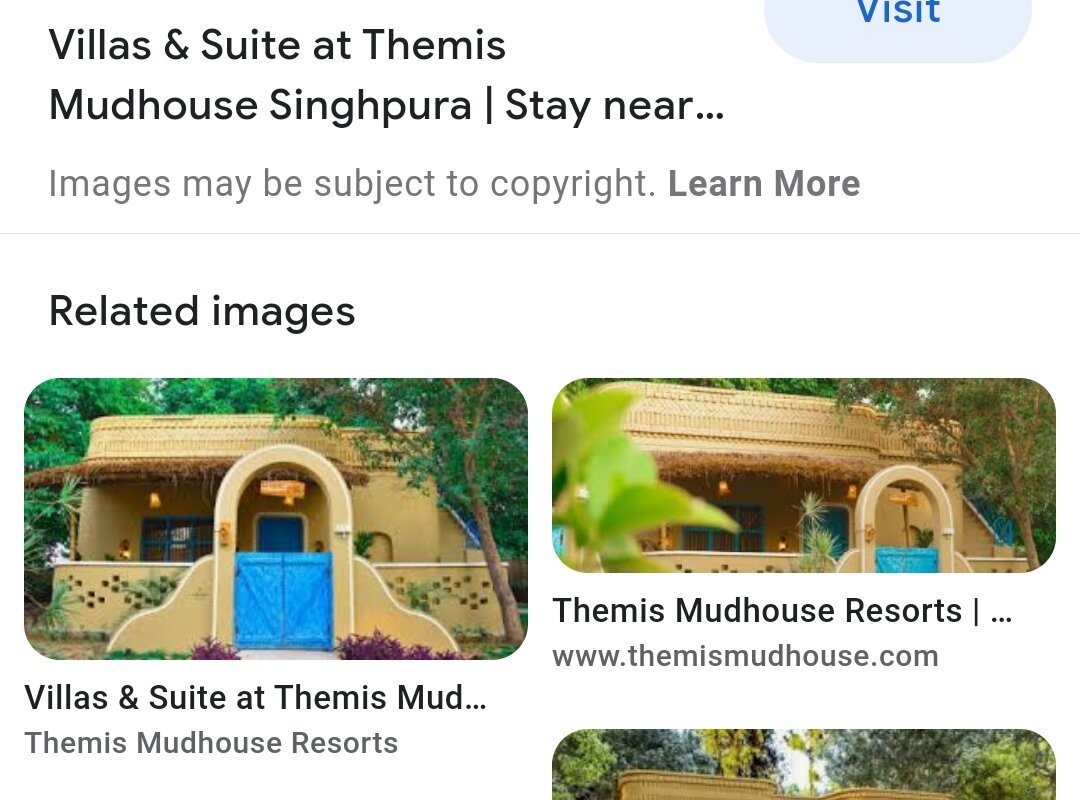Open the partially visible bottom-right related image
This screenshot has width=1080, height=800.
pos(804,765)
